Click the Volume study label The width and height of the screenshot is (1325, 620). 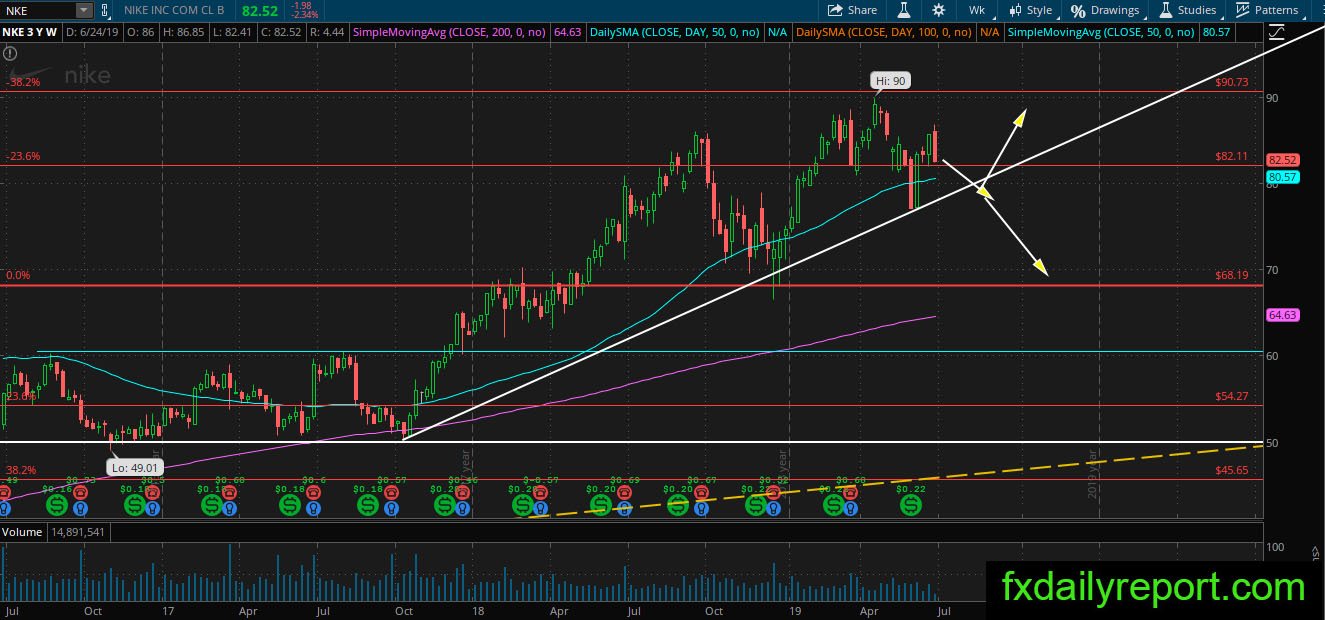(x=22, y=532)
